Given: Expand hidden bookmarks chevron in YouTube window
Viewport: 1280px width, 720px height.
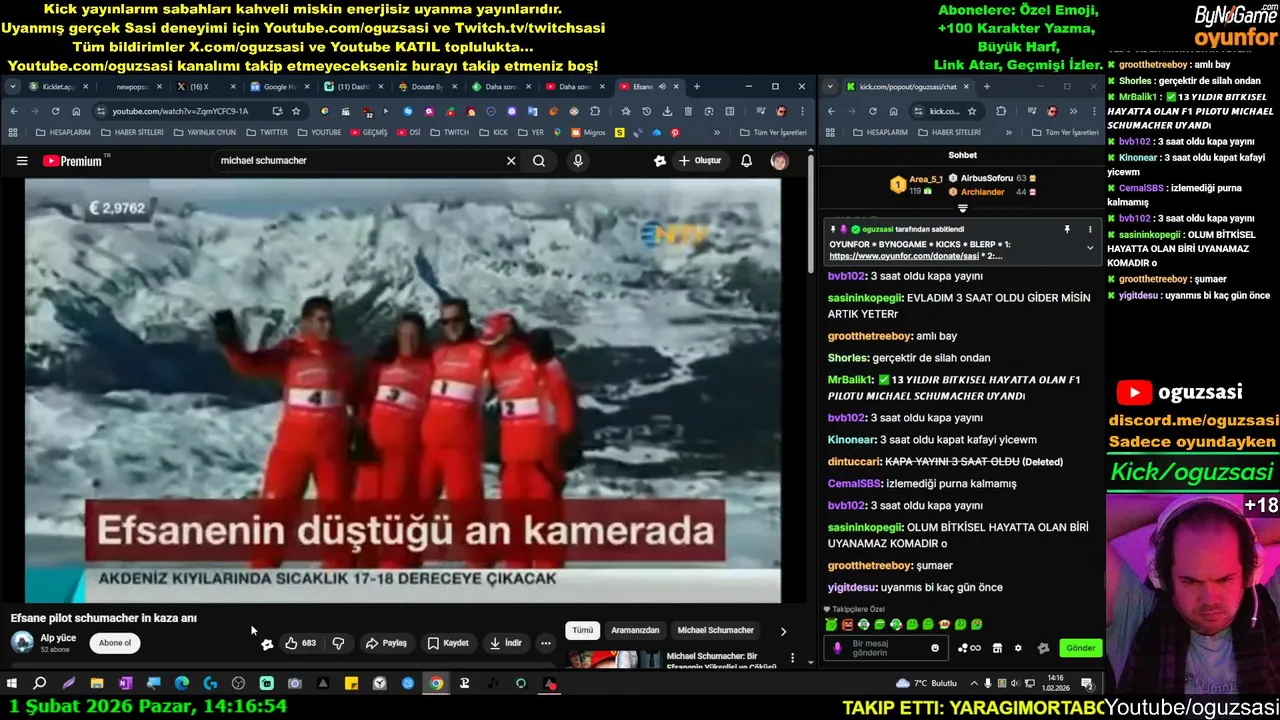Looking at the screenshot, I should click(716, 132).
